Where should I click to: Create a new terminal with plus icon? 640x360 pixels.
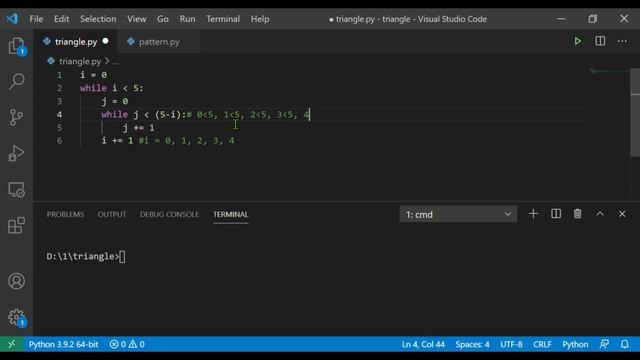[x=533, y=214]
